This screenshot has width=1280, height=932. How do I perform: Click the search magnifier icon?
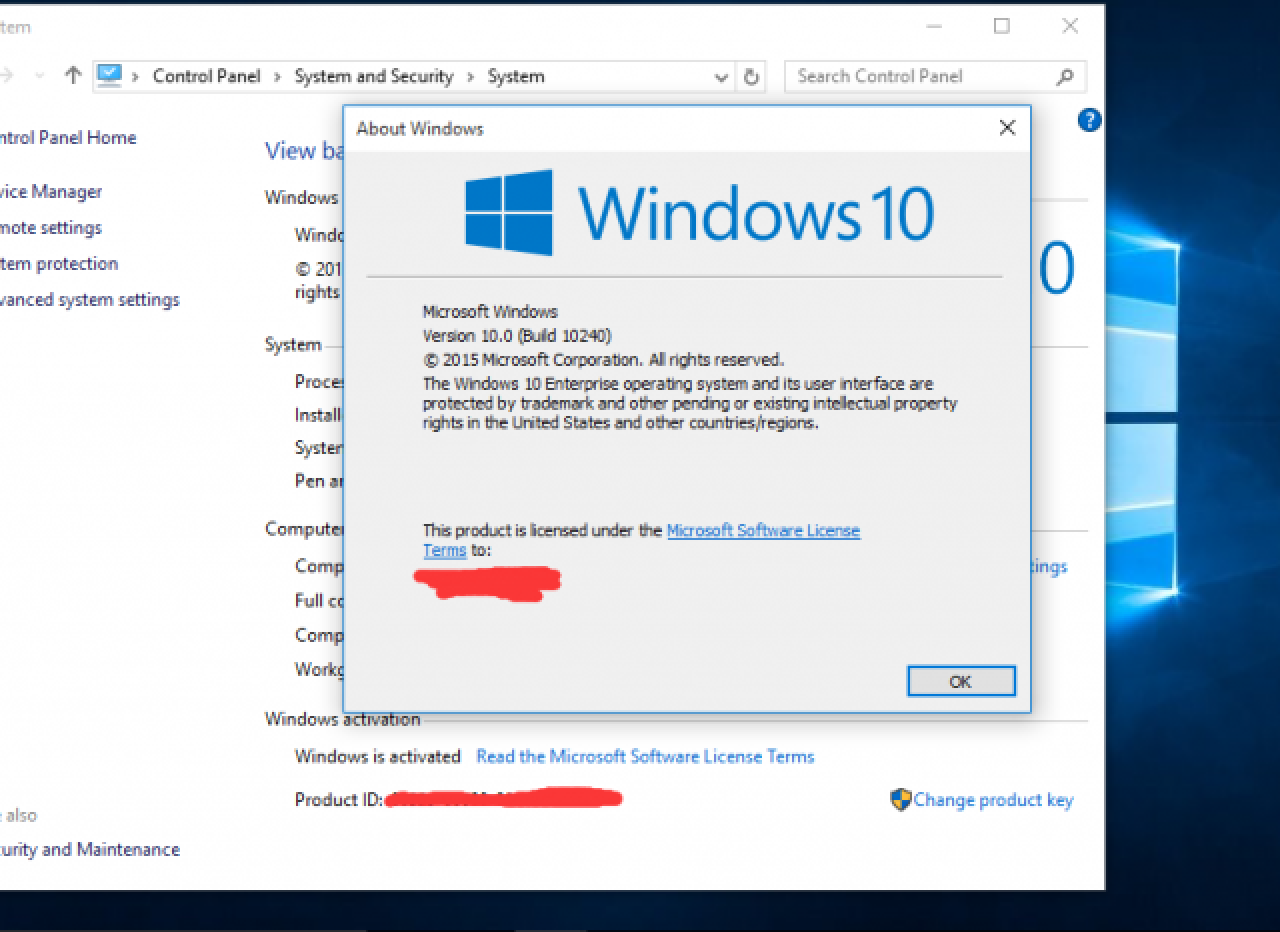pyautogui.click(x=1065, y=76)
